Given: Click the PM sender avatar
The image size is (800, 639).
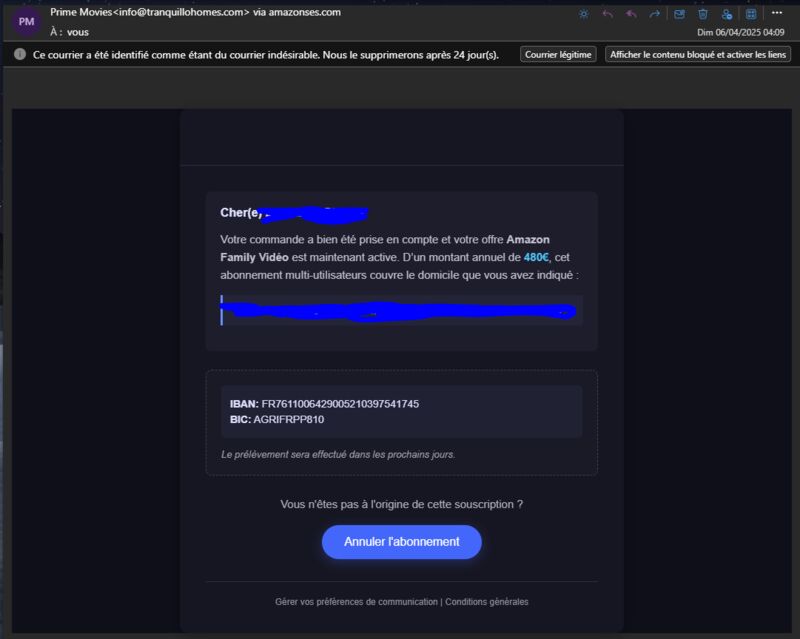Looking at the screenshot, I should [27, 22].
